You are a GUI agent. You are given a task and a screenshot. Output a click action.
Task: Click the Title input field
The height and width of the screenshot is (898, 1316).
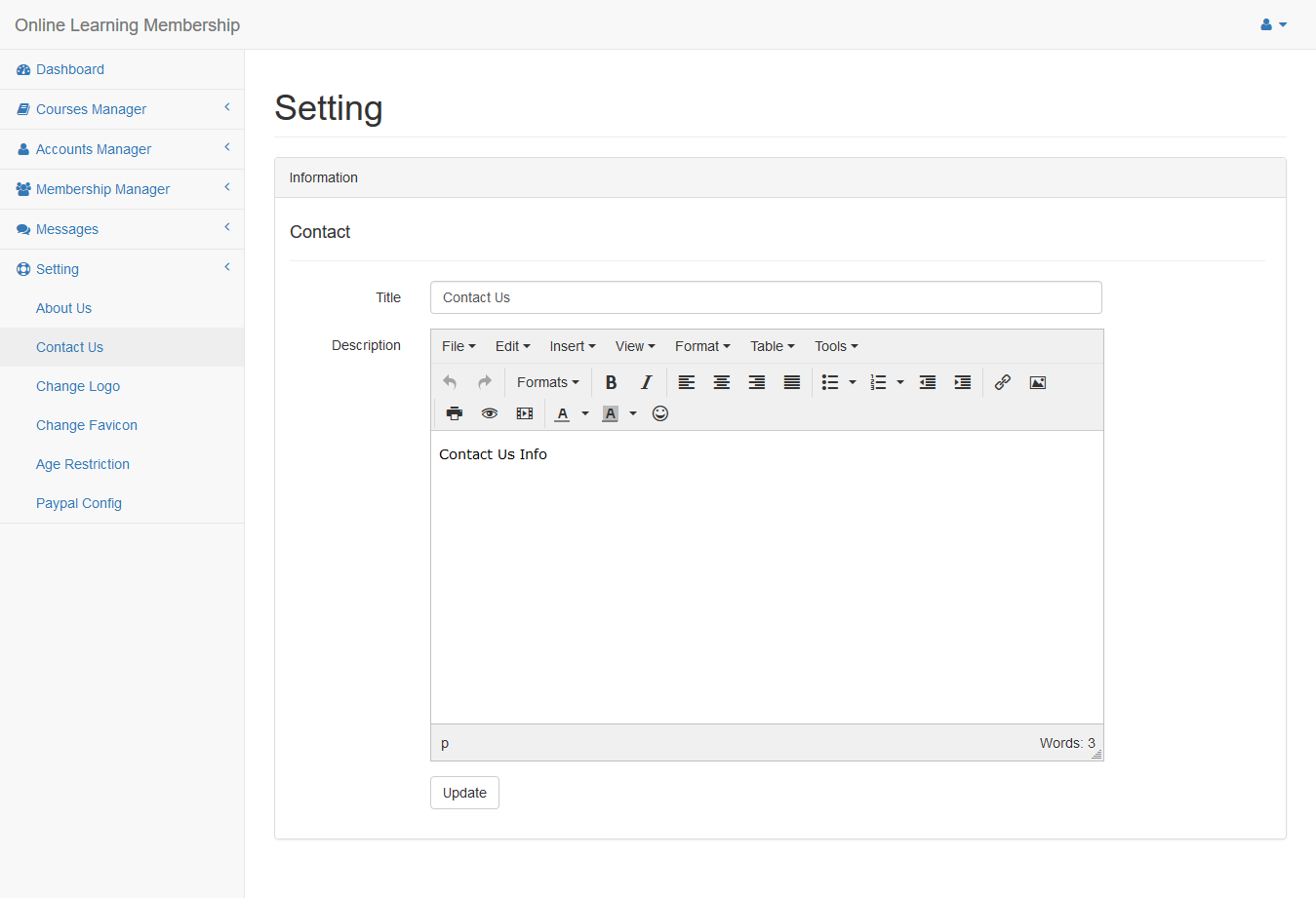[x=766, y=297]
